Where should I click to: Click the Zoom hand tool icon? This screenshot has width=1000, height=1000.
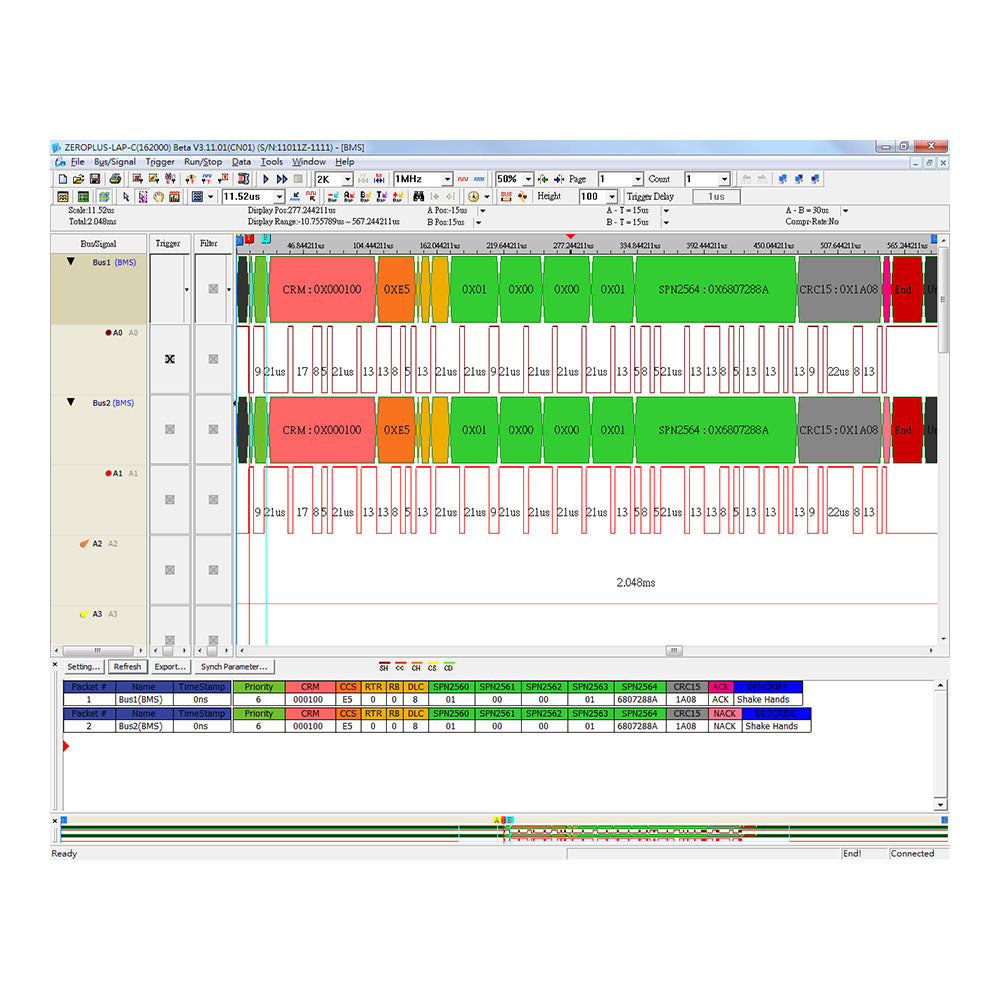pos(157,196)
